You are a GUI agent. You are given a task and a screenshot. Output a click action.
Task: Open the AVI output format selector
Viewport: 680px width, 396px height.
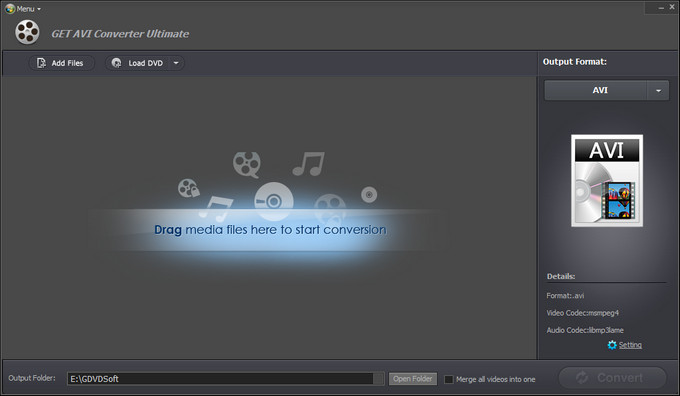point(595,90)
